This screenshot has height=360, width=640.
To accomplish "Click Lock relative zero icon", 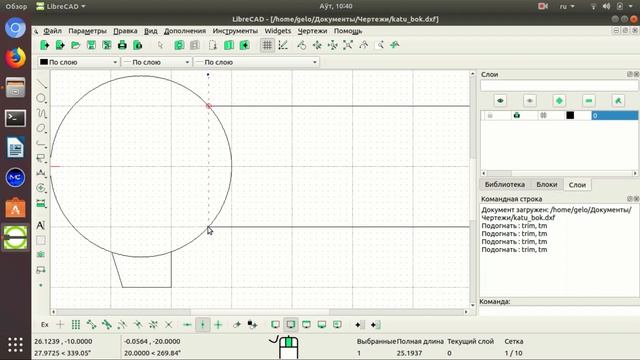I will coord(252,325).
